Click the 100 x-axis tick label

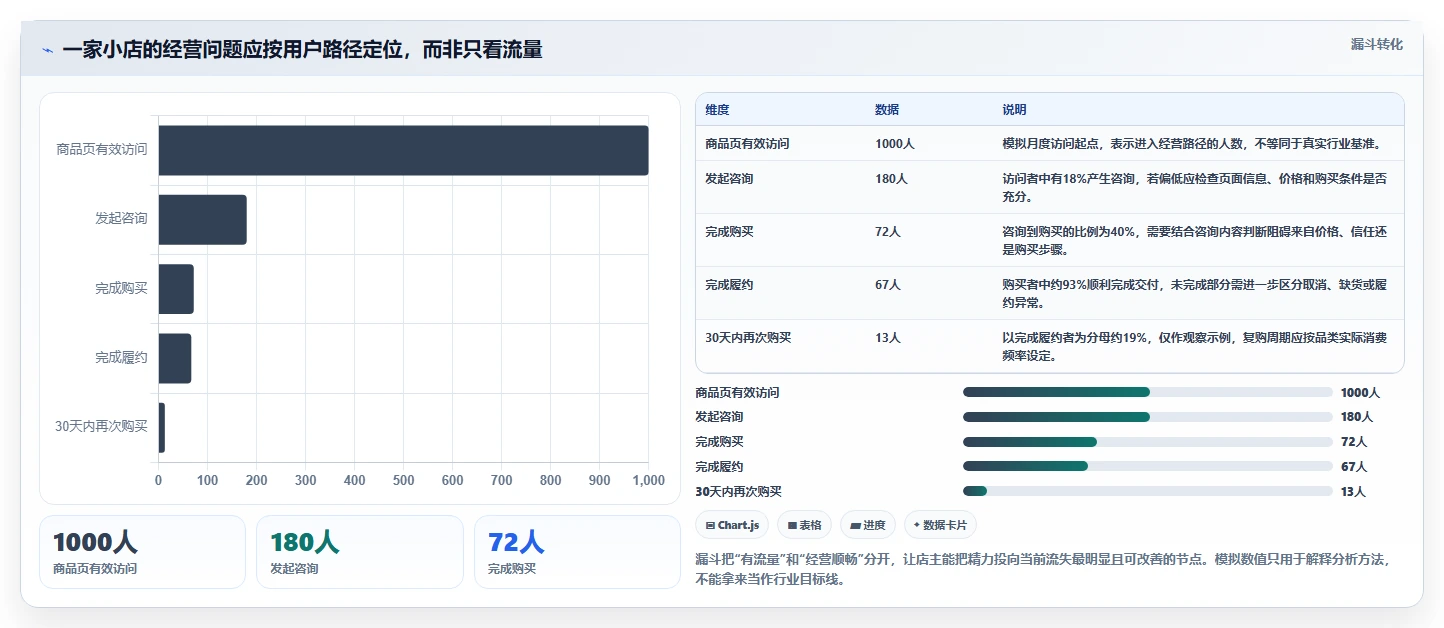click(x=207, y=481)
